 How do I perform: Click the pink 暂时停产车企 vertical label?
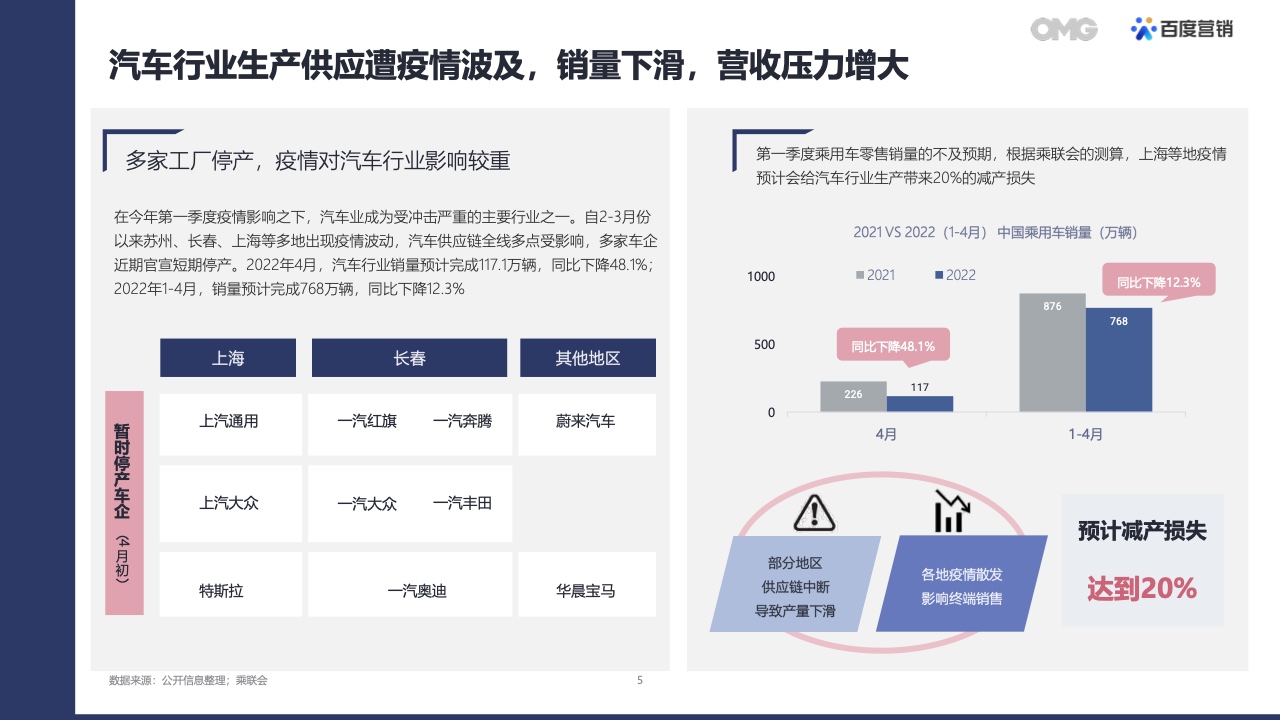tap(124, 502)
